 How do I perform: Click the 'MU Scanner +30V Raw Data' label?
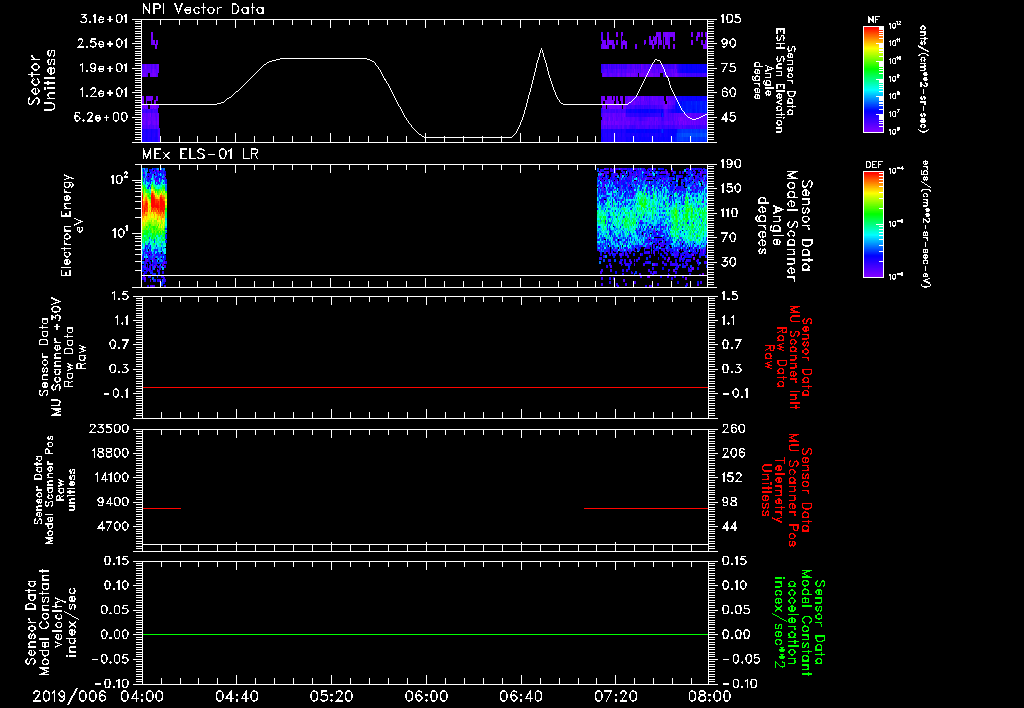tap(62, 357)
